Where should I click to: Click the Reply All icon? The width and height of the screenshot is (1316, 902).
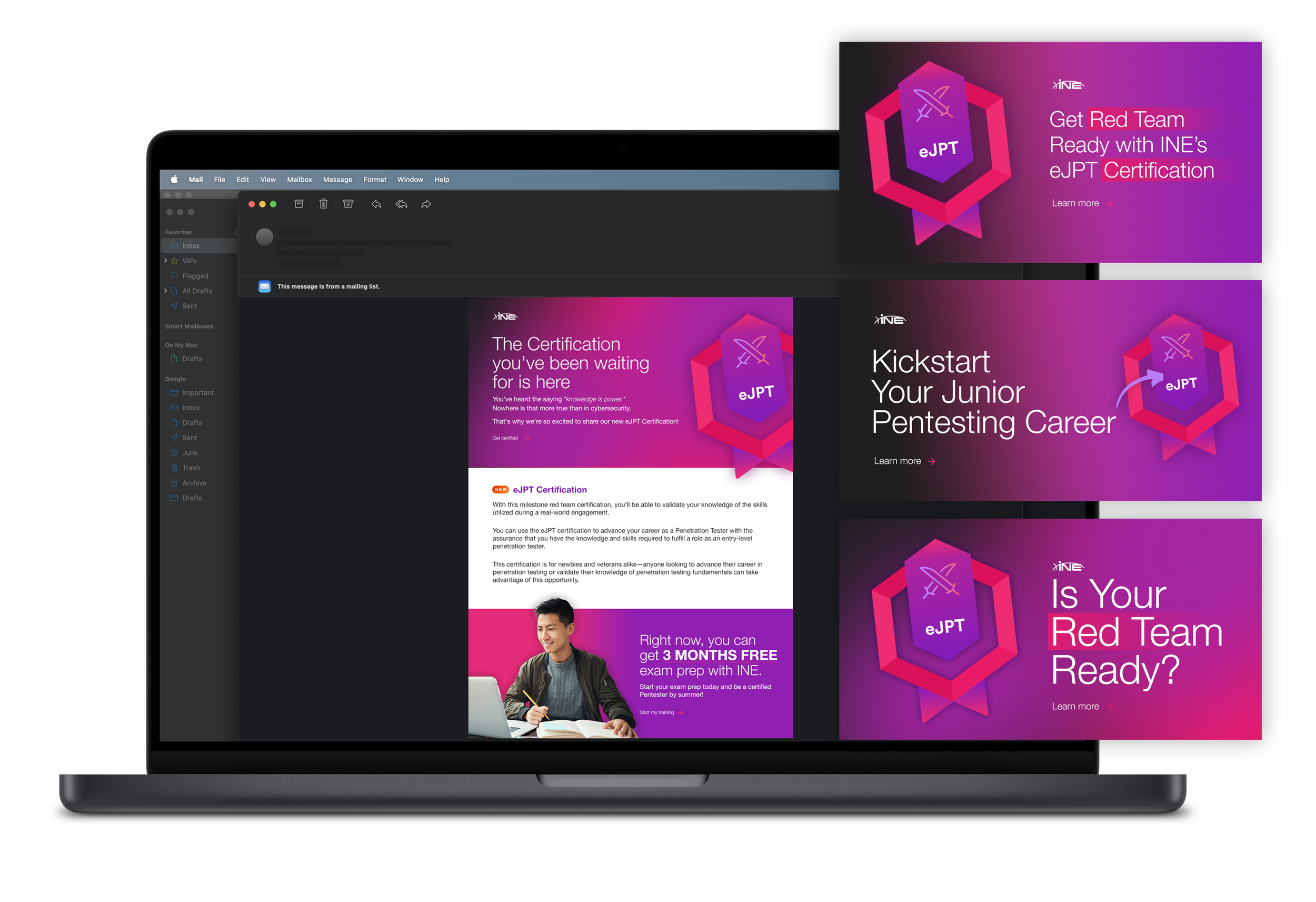(x=402, y=204)
